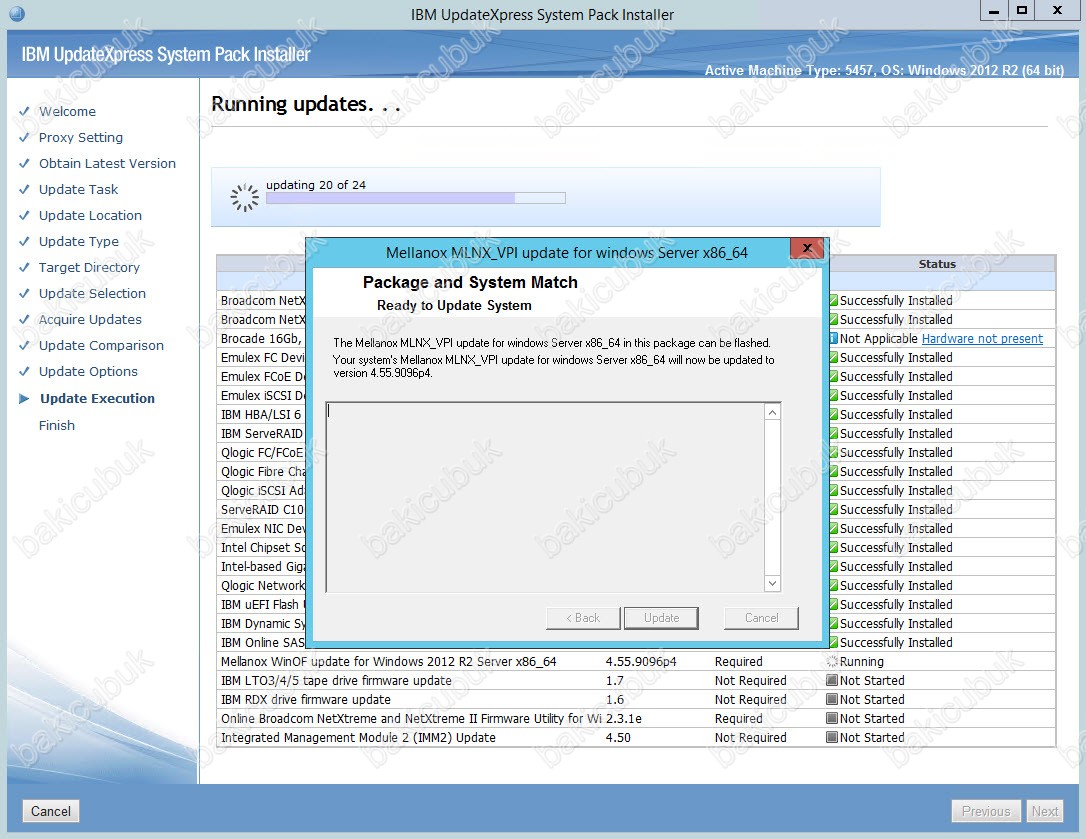Screen dimensions: 1086x839
Task: Select the Update Execution step
Action: click(x=97, y=398)
